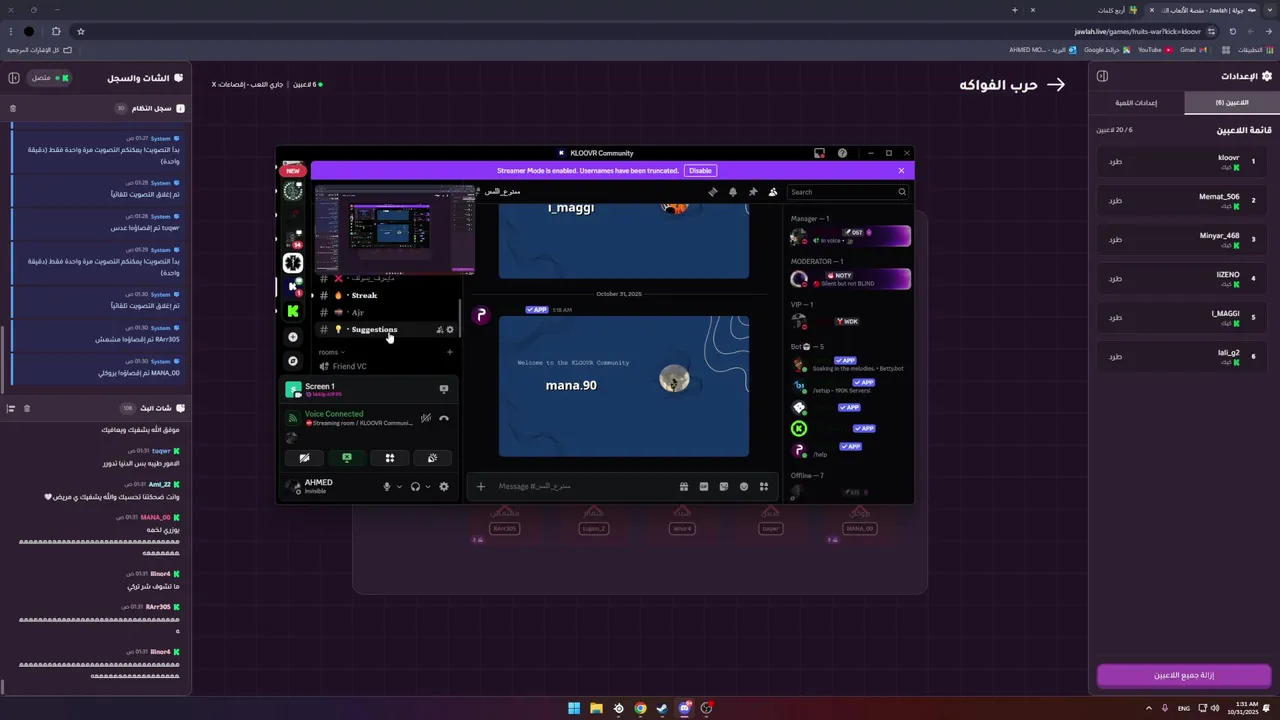This screenshot has height=720, width=1280.
Task: Toggle noise suppression in voice panel
Action: (x=426, y=418)
